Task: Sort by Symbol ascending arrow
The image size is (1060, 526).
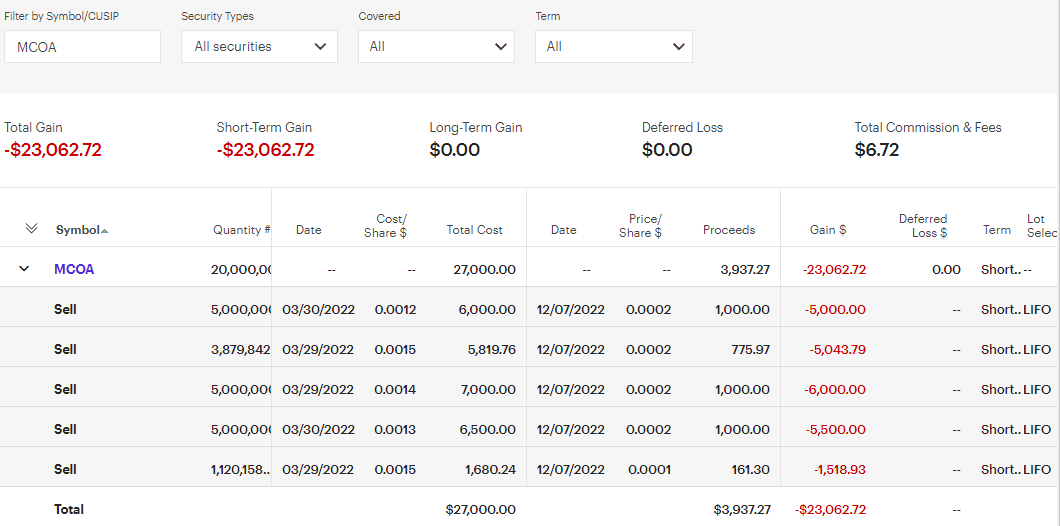Action: pos(104,231)
